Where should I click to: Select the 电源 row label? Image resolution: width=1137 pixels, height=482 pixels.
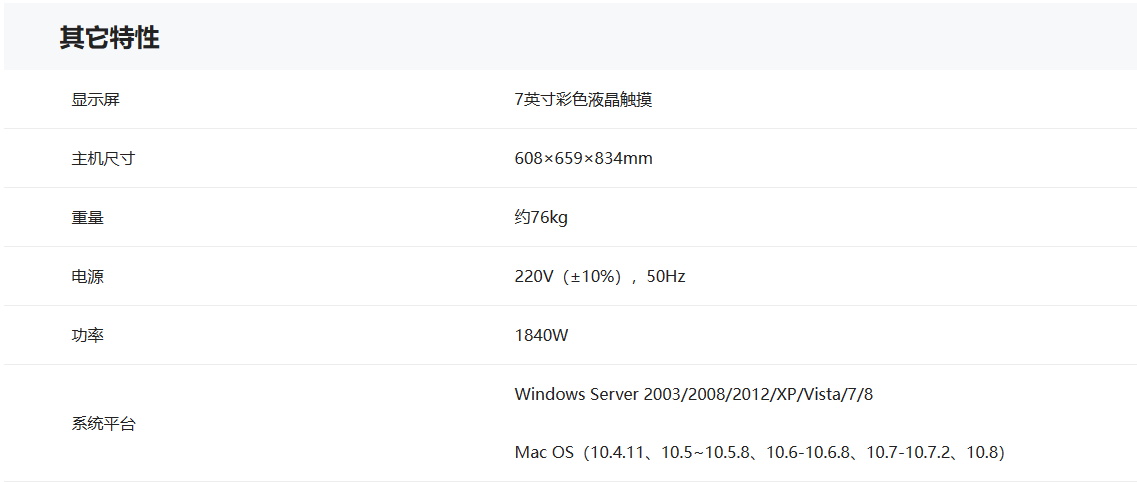coord(88,277)
